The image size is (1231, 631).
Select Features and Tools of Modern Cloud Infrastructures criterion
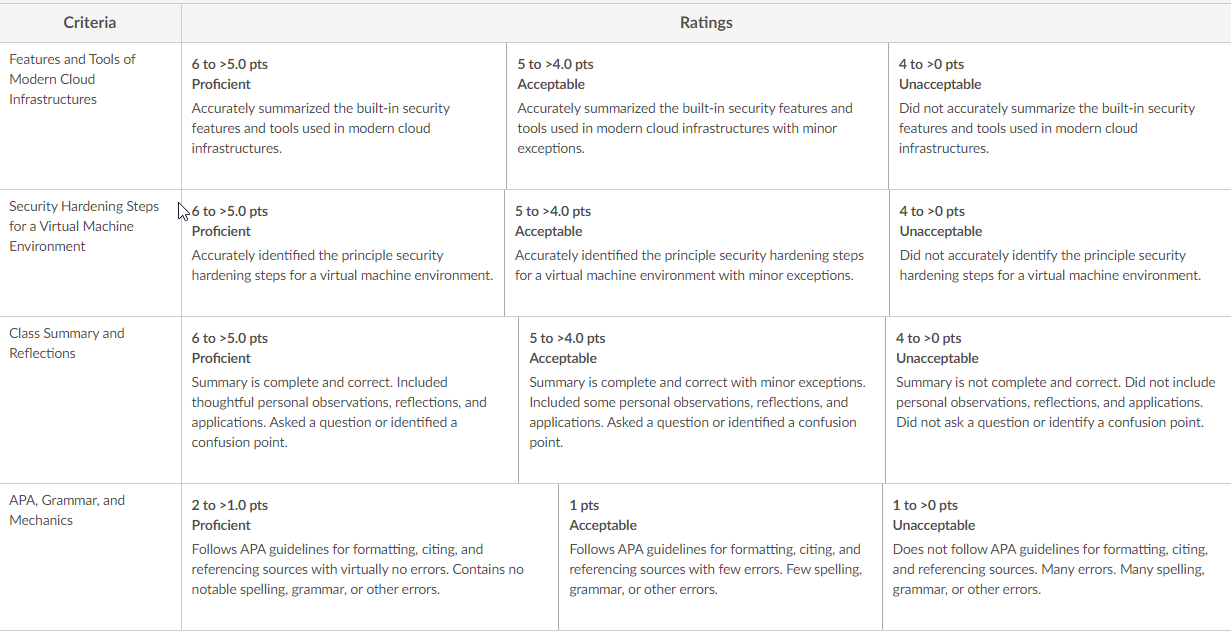pos(90,115)
